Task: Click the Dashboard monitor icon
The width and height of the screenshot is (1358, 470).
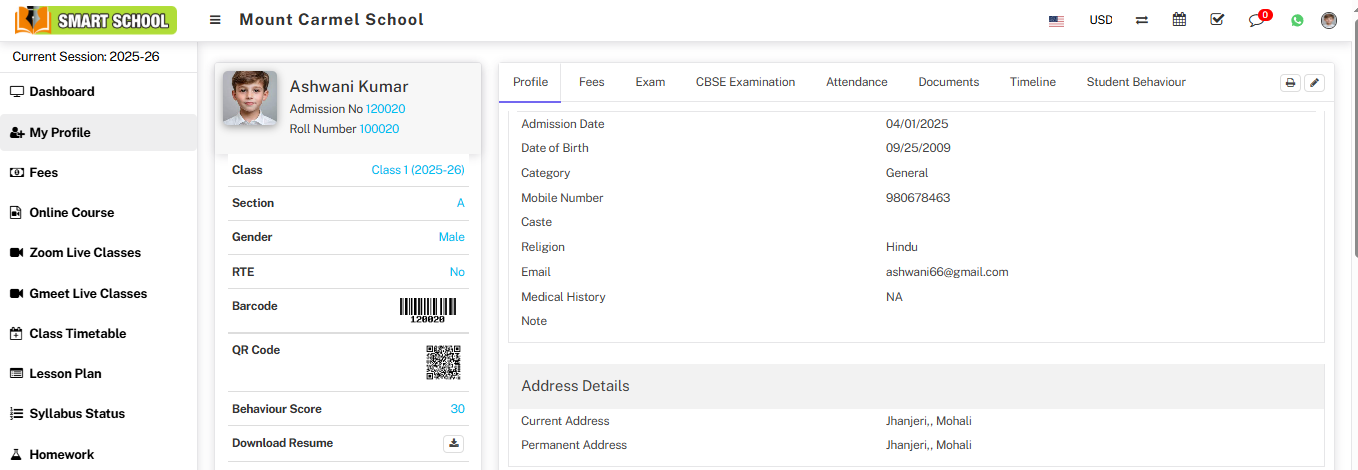Action: [16, 91]
